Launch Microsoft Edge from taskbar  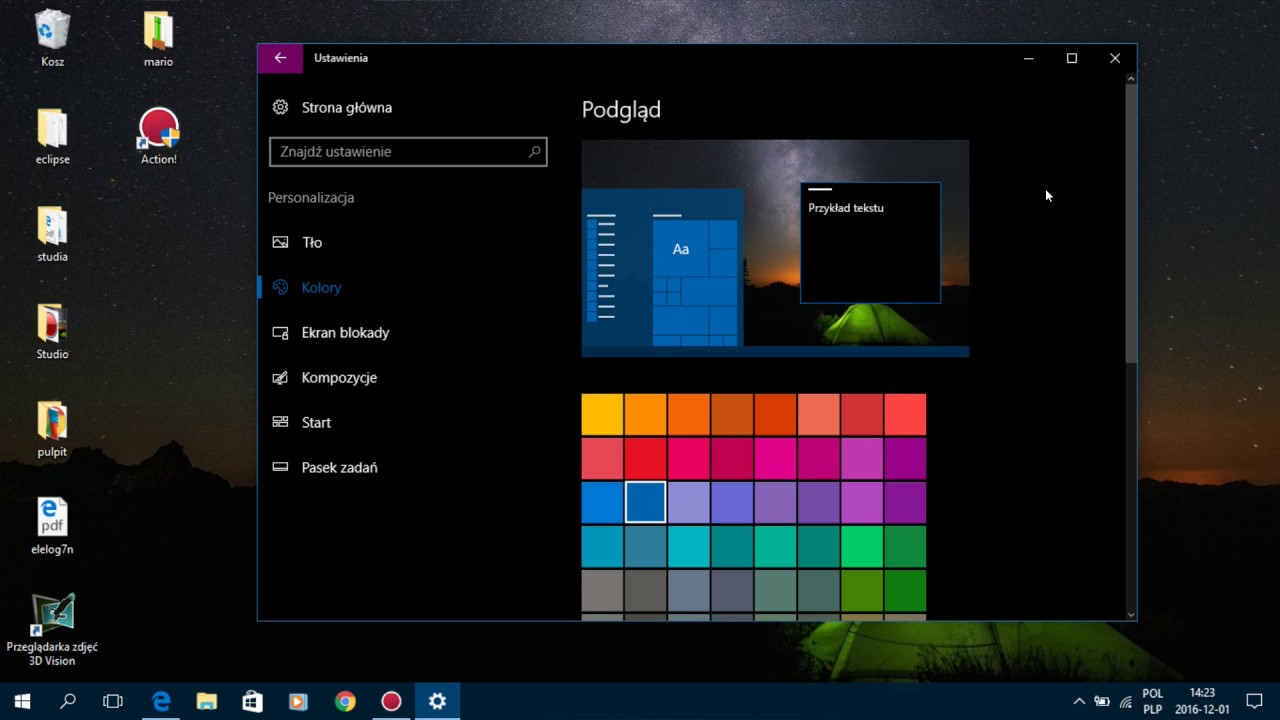tap(161, 701)
